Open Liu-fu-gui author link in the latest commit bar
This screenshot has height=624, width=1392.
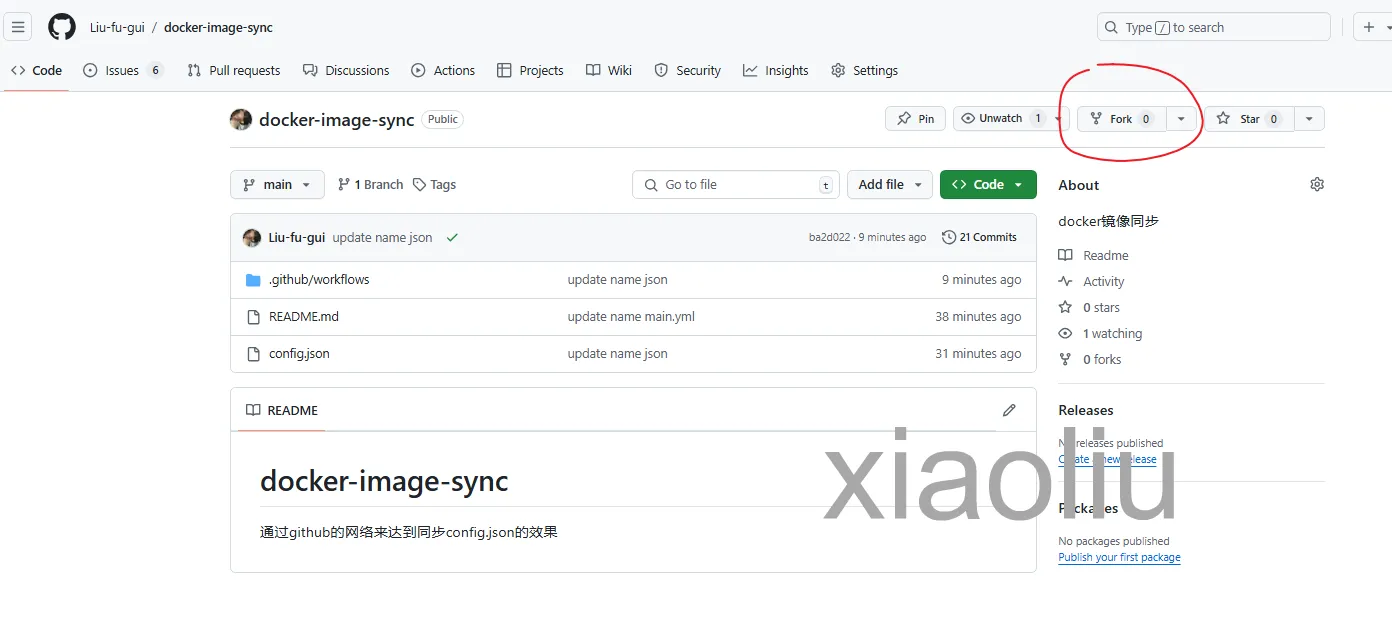(x=297, y=238)
